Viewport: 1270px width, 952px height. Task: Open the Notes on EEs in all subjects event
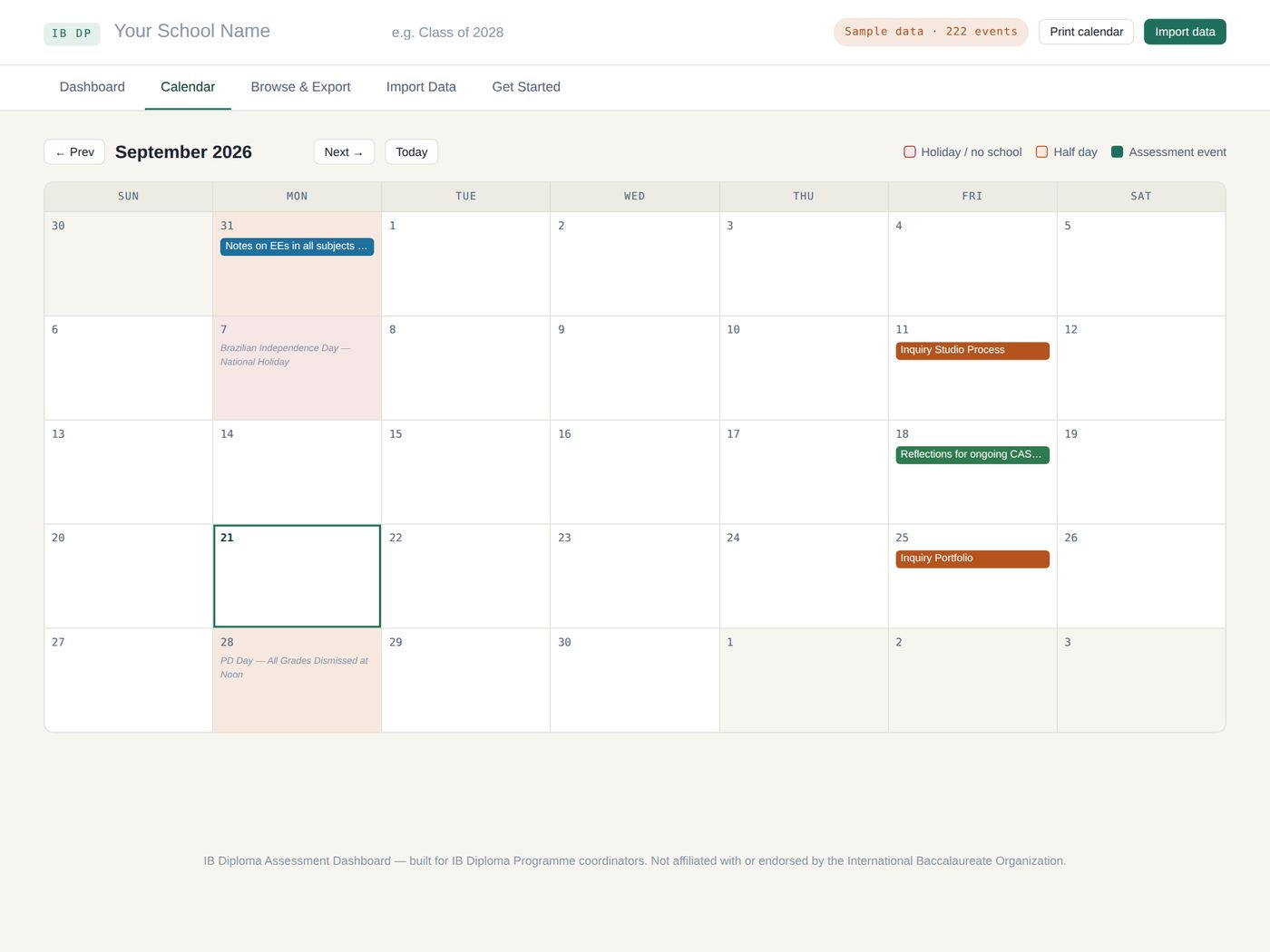pyautogui.click(x=297, y=247)
